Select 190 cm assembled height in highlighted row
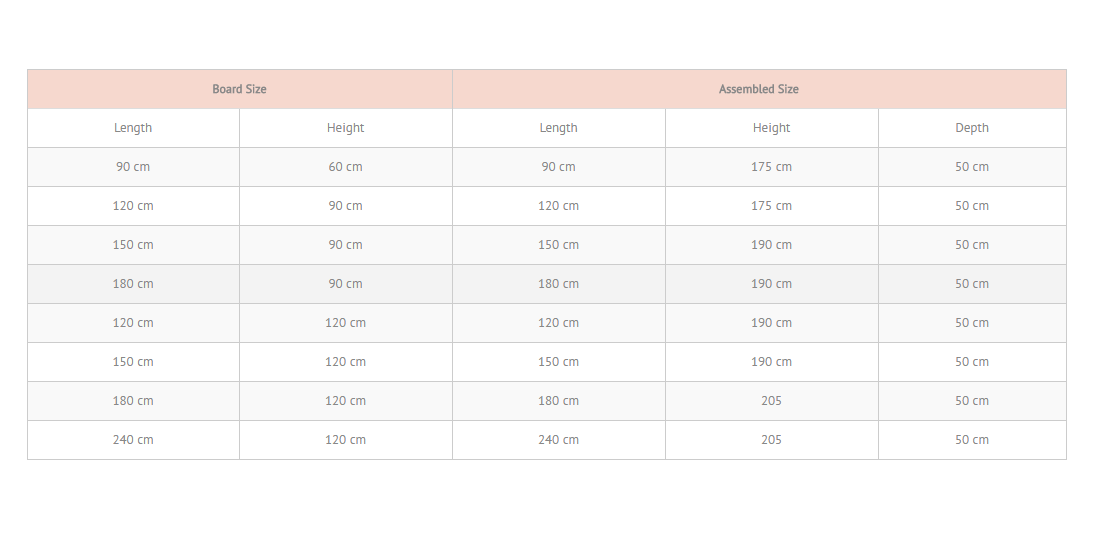This screenshot has width=1095, height=534. coord(772,284)
